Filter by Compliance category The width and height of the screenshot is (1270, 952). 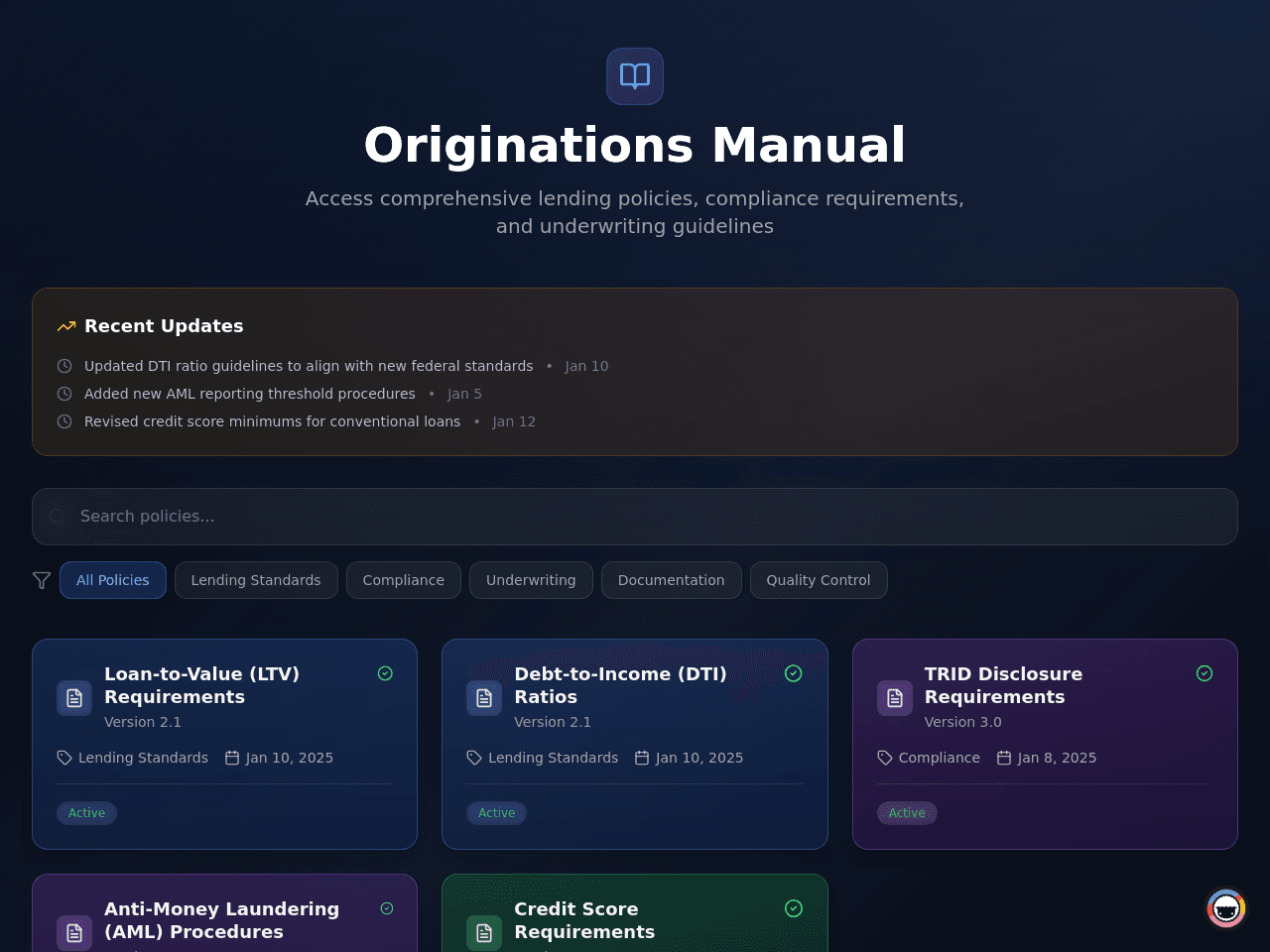coord(404,580)
